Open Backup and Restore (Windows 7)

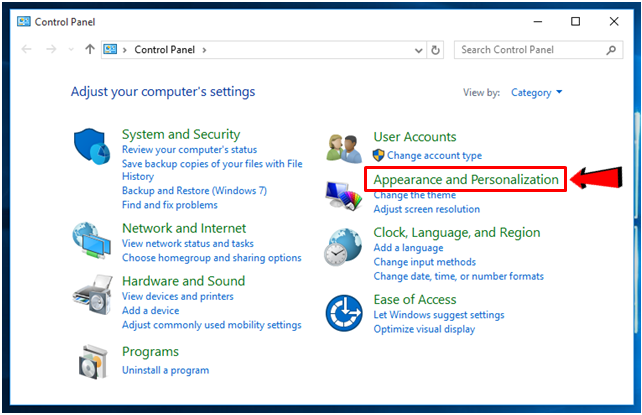tap(194, 191)
